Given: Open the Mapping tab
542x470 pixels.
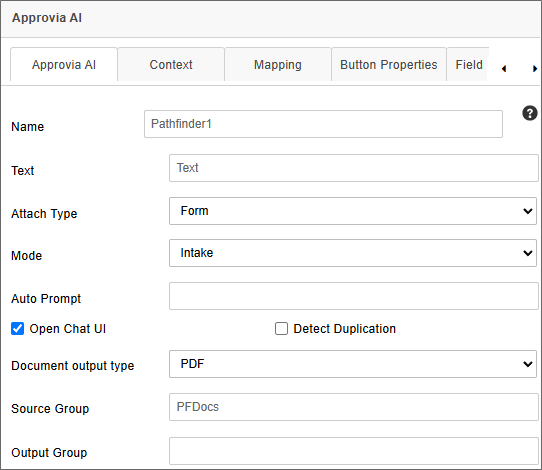Looking at the screenshot, I should tap(278, 65).
